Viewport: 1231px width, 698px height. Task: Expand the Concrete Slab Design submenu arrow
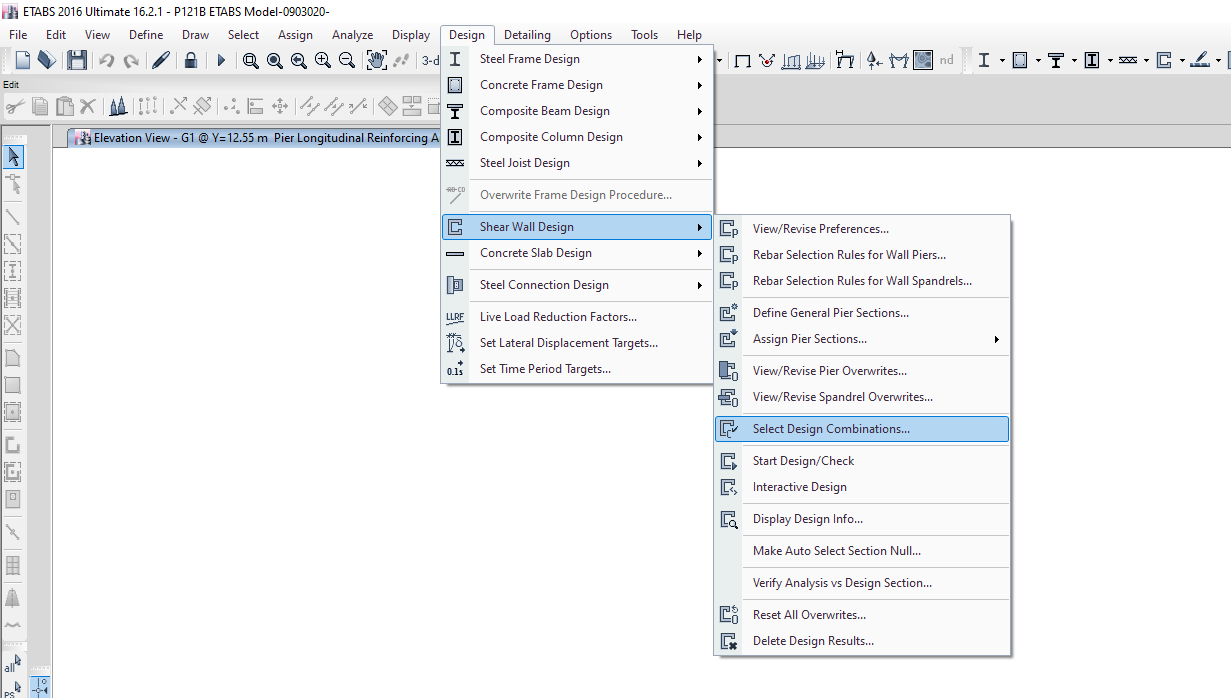700,253
